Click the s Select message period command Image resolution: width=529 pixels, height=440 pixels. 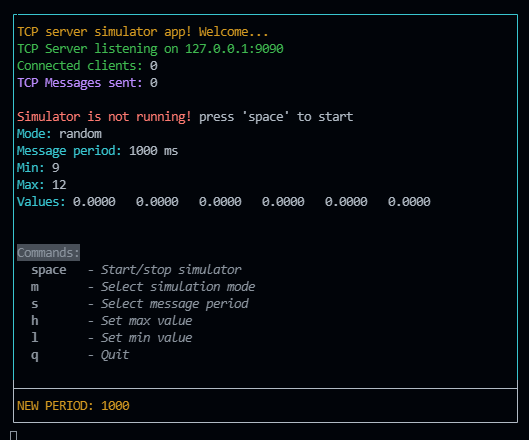(140, 304)
